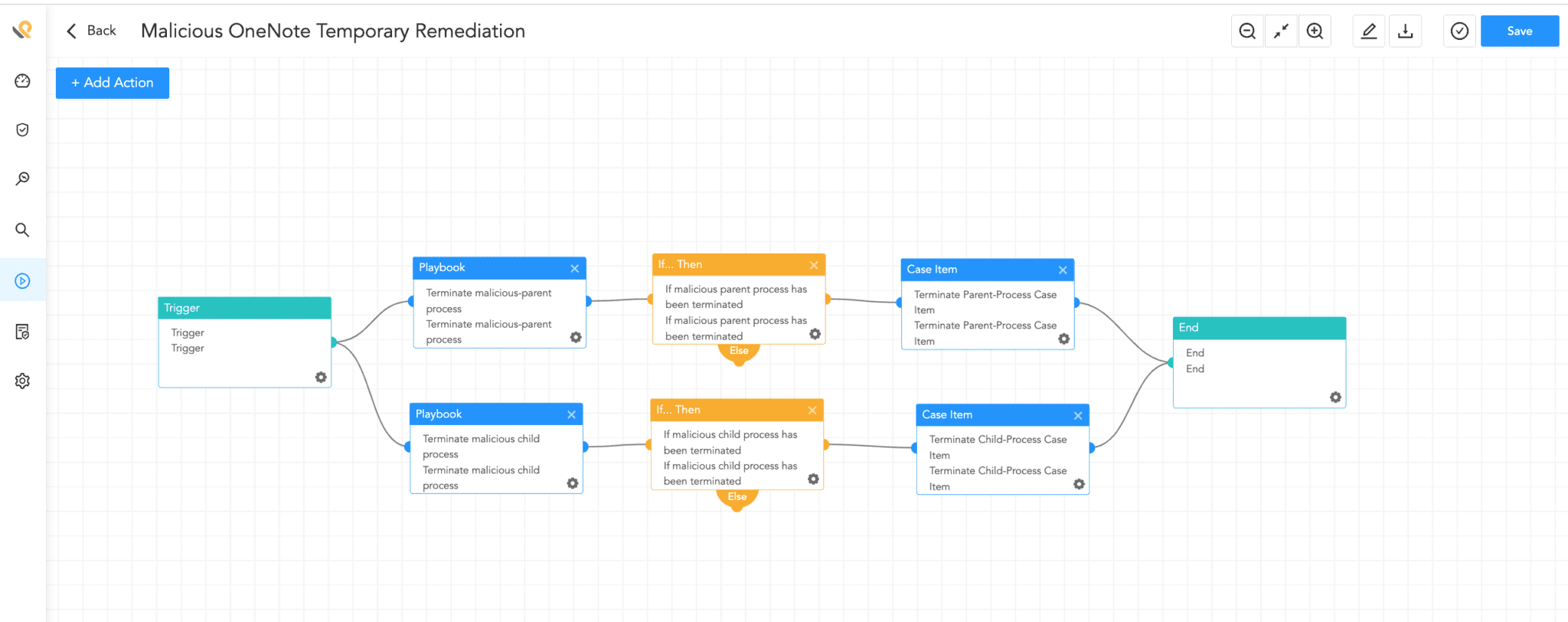The image size is (1568, 622).
Task: Click Else connector on parent process condition
Action: 739,352
